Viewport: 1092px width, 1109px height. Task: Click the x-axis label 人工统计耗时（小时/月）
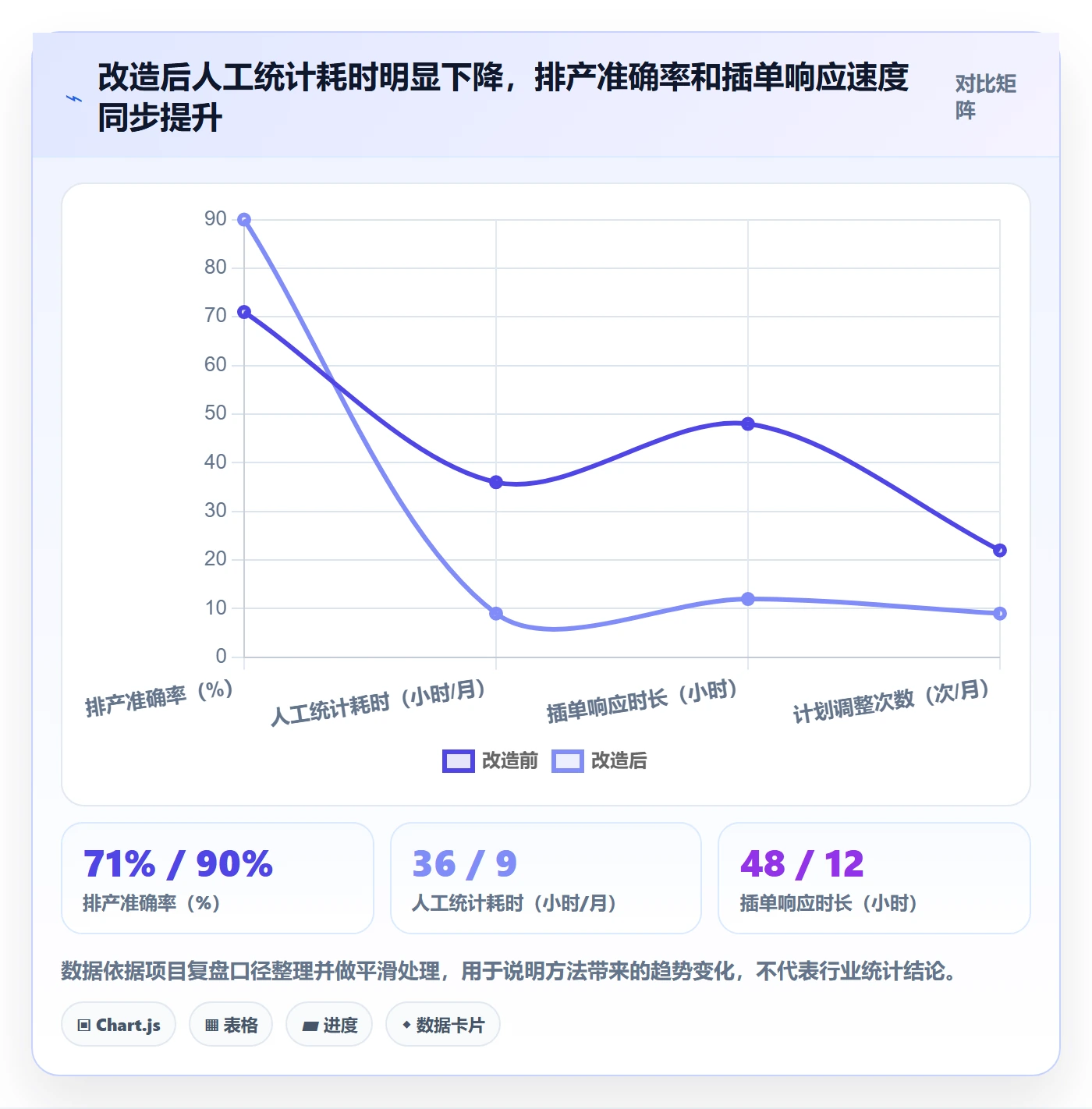click(379, 702)
